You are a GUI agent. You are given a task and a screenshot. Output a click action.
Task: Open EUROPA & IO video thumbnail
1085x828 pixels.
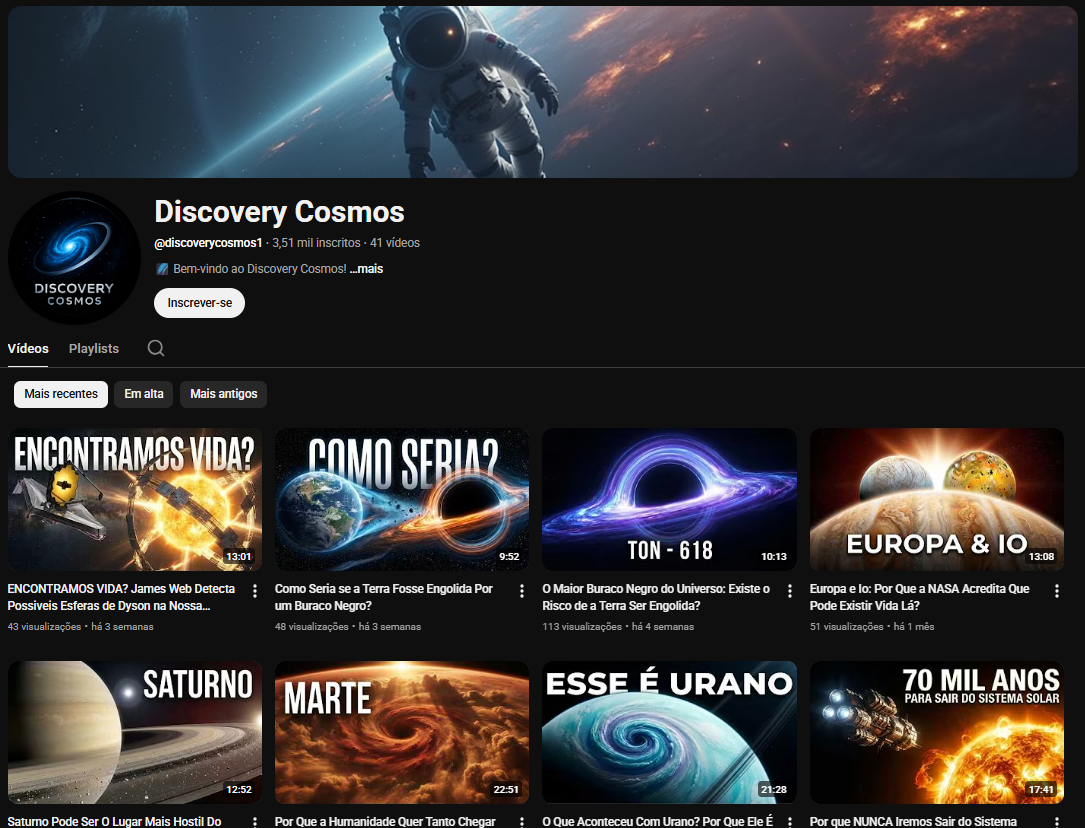[x=937, y=499]
